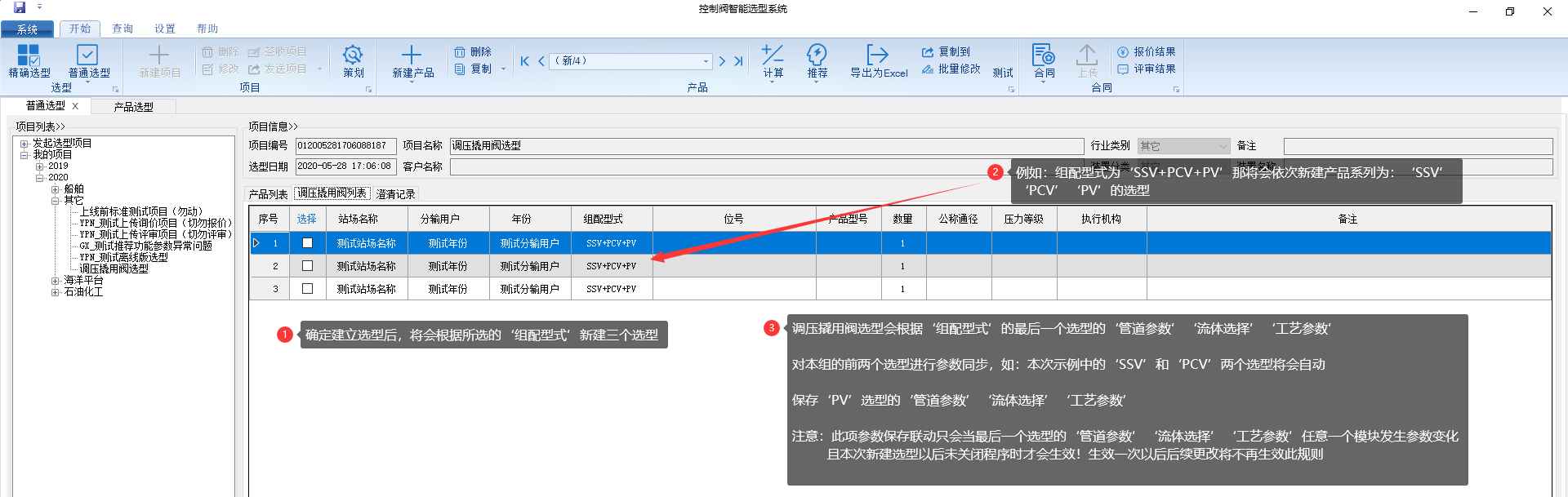Open the 行业类别 dropdown

tap(1223, 146)
